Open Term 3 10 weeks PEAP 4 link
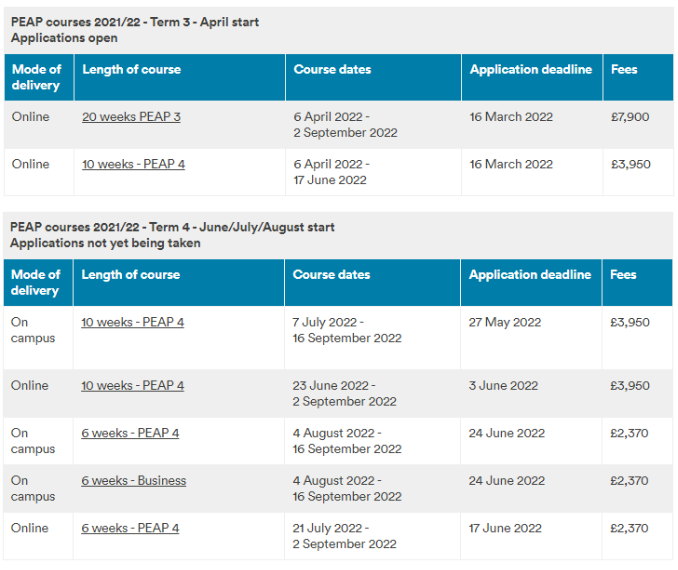This screenshot has width=678, height=570. point(133,164)
